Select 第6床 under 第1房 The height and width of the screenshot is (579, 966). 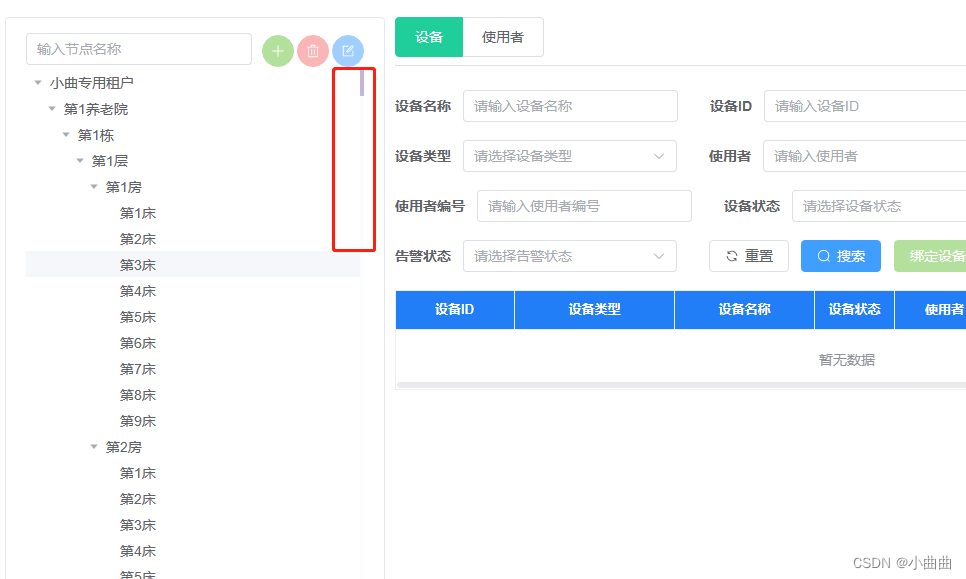tap(138, 343)
